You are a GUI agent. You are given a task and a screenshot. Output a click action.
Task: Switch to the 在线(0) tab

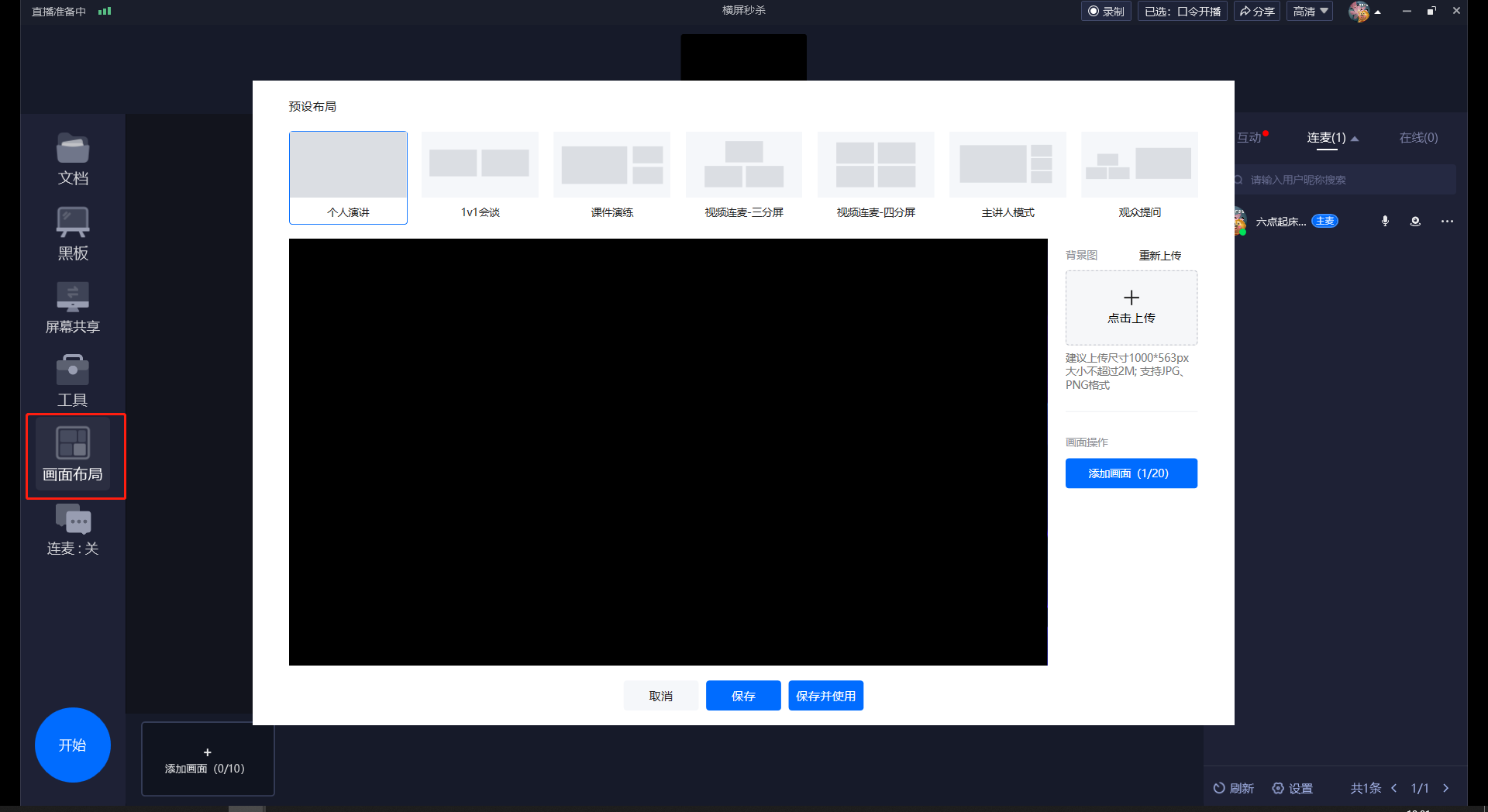pos(1418,138)
